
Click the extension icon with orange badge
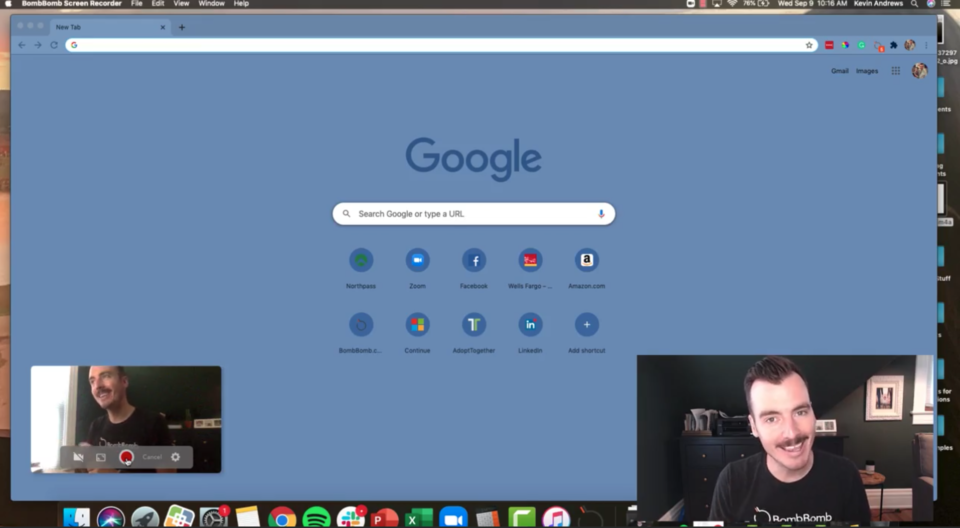tap(878, 46)
